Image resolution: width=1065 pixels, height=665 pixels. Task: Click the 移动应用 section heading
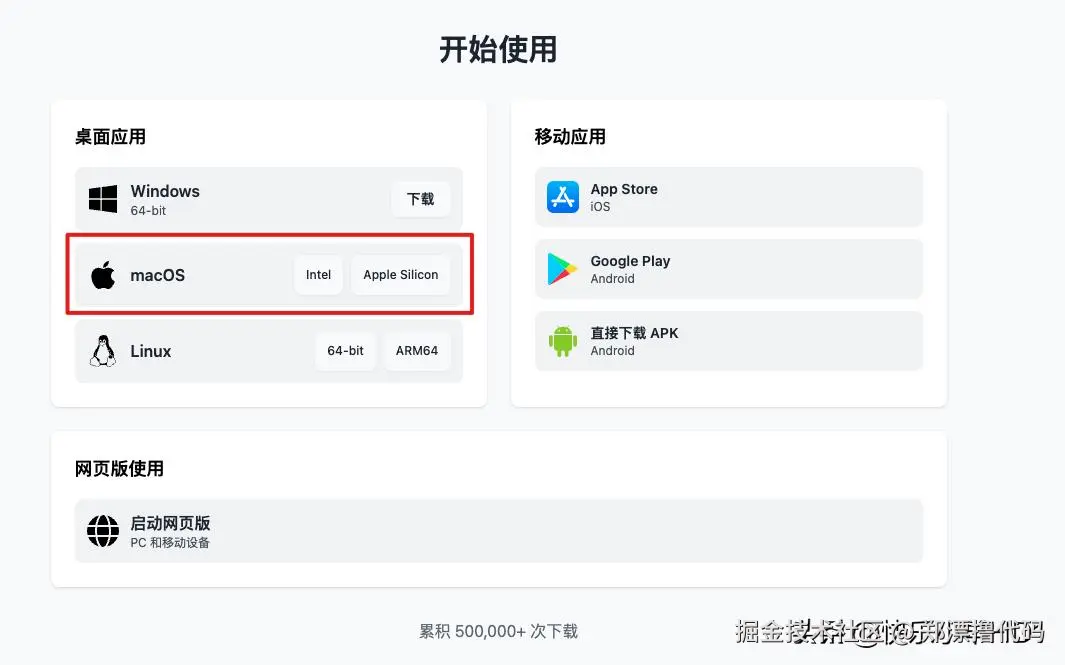point(570,137)
